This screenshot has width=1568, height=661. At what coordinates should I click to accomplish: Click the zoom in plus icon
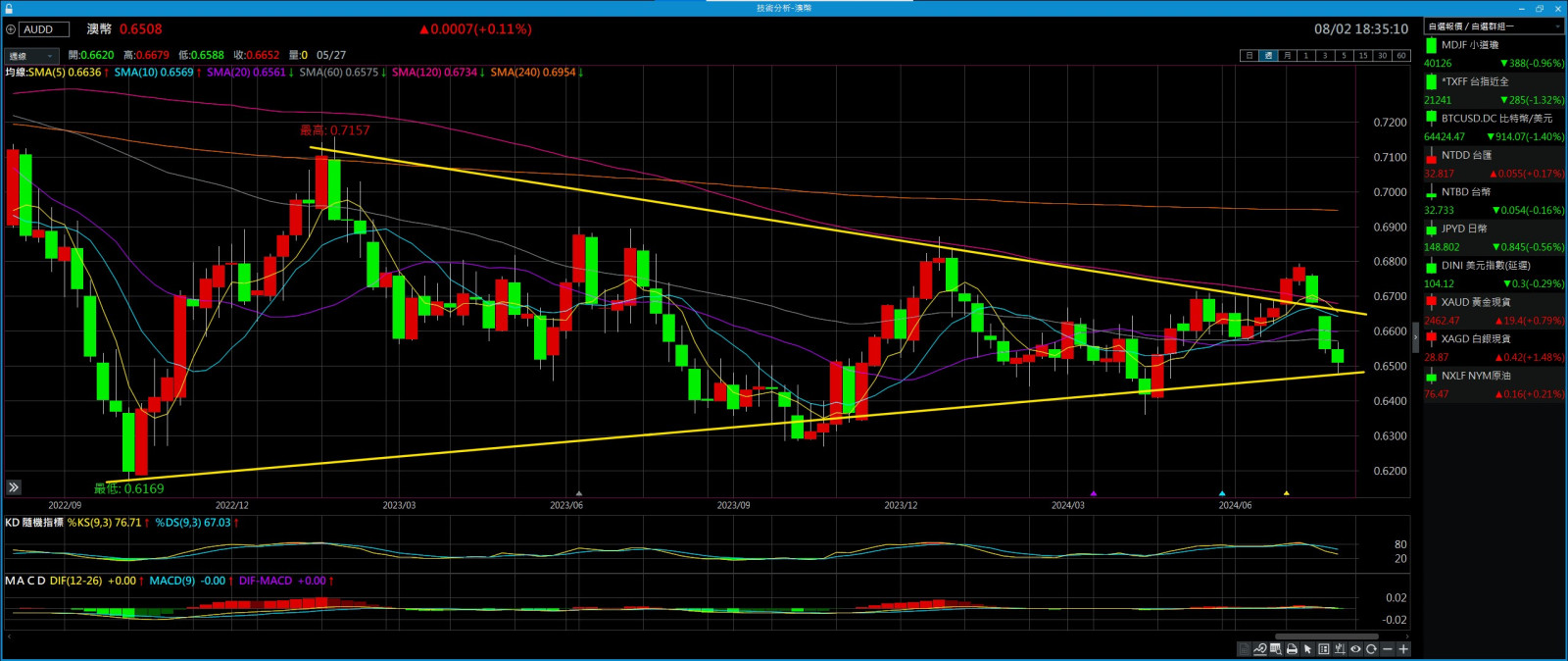pos(1403,649)
